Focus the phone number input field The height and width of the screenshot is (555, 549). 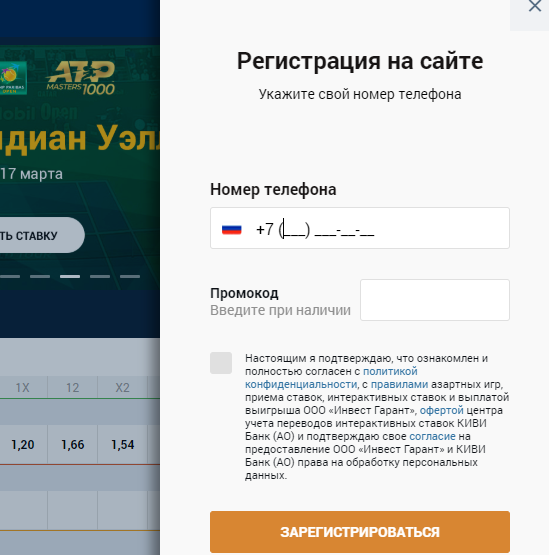[x=360, y=228]
